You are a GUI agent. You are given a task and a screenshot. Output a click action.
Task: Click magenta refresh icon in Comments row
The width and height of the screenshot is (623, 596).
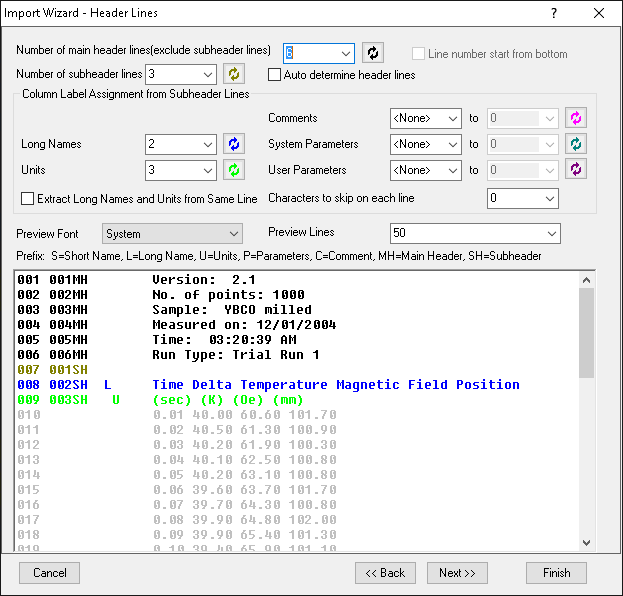point(576,118)
